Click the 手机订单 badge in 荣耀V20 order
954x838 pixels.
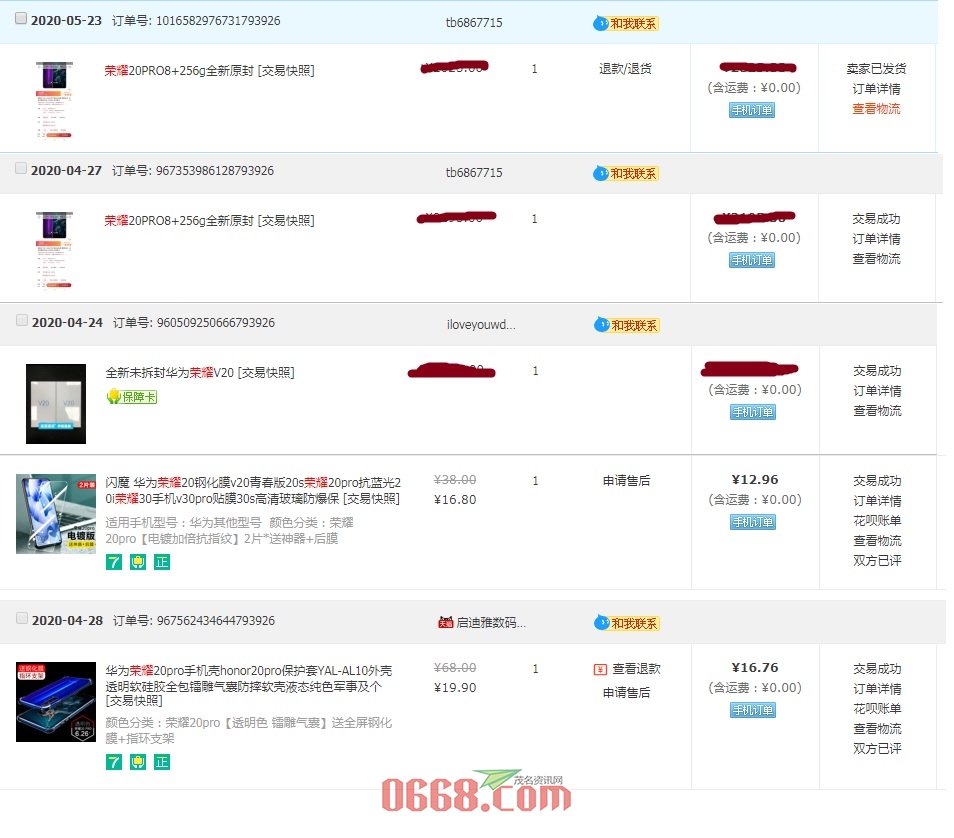pos(753,412)
